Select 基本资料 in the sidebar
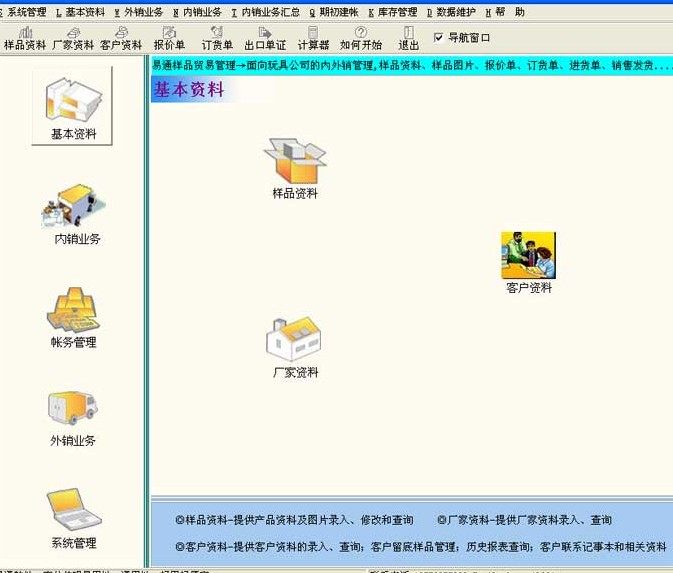673x573 pixels. click(x=73, y=106)
